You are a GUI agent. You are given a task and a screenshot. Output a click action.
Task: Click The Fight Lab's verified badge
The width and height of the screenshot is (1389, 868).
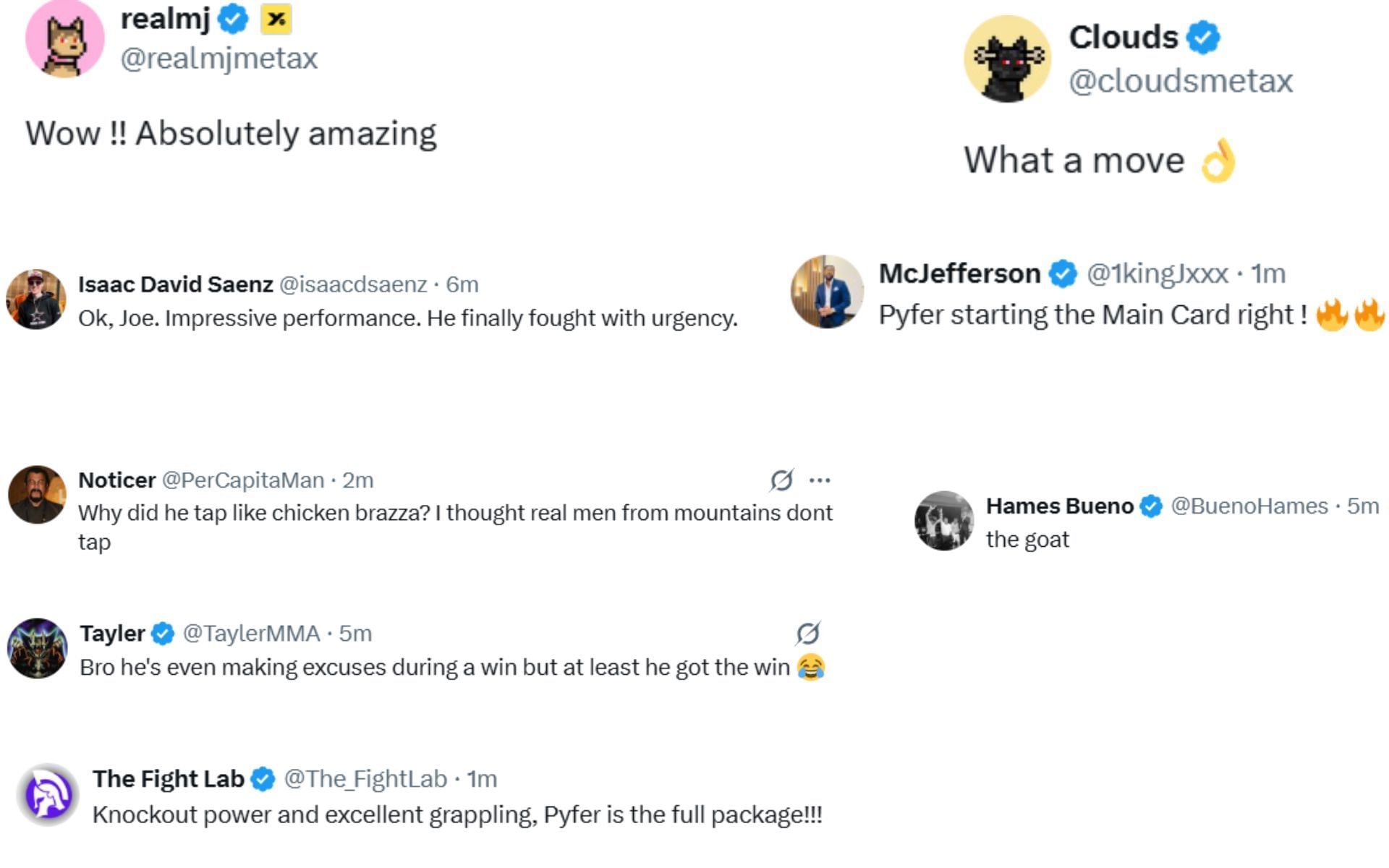tap(263, 779)
